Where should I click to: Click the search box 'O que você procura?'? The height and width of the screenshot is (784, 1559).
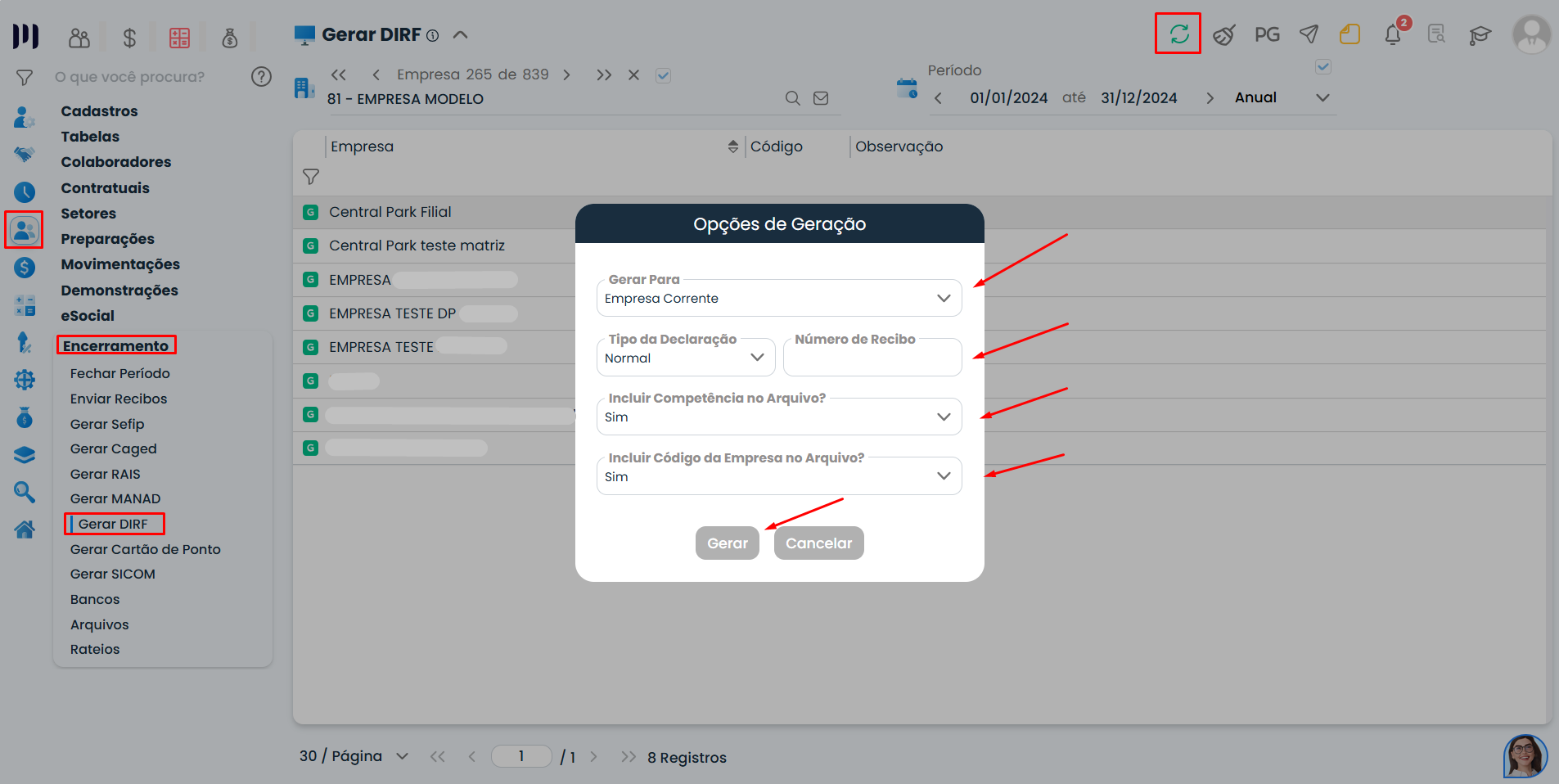(130, 77)
